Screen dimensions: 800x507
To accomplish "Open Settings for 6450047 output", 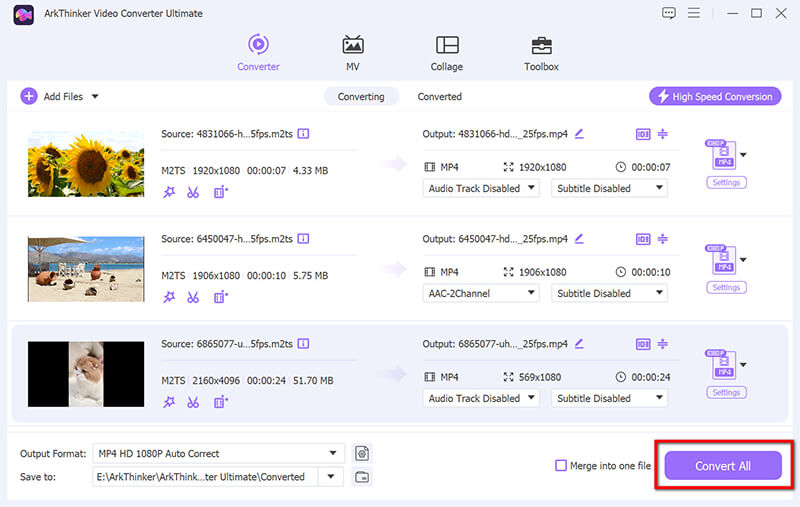I will coord(726,288).
